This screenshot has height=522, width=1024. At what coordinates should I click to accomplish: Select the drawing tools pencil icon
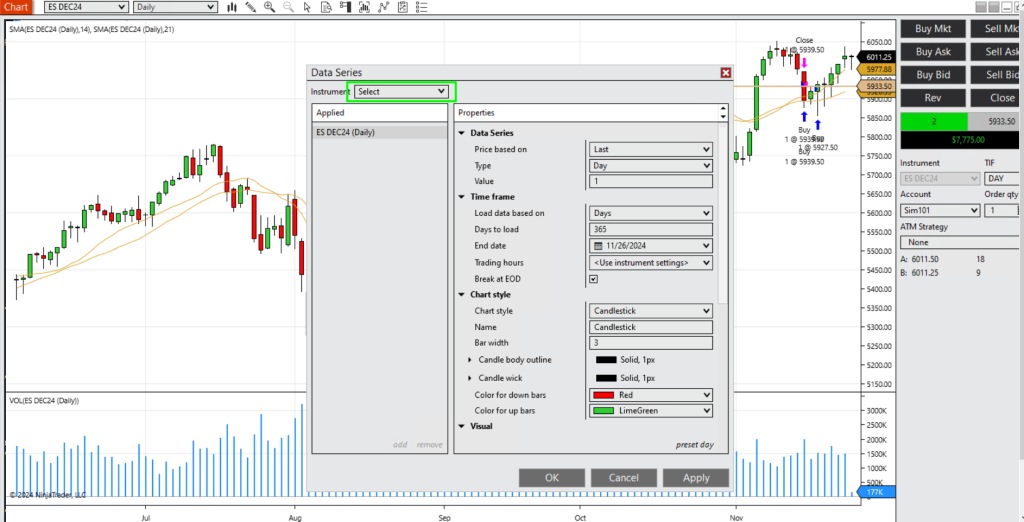250,7
